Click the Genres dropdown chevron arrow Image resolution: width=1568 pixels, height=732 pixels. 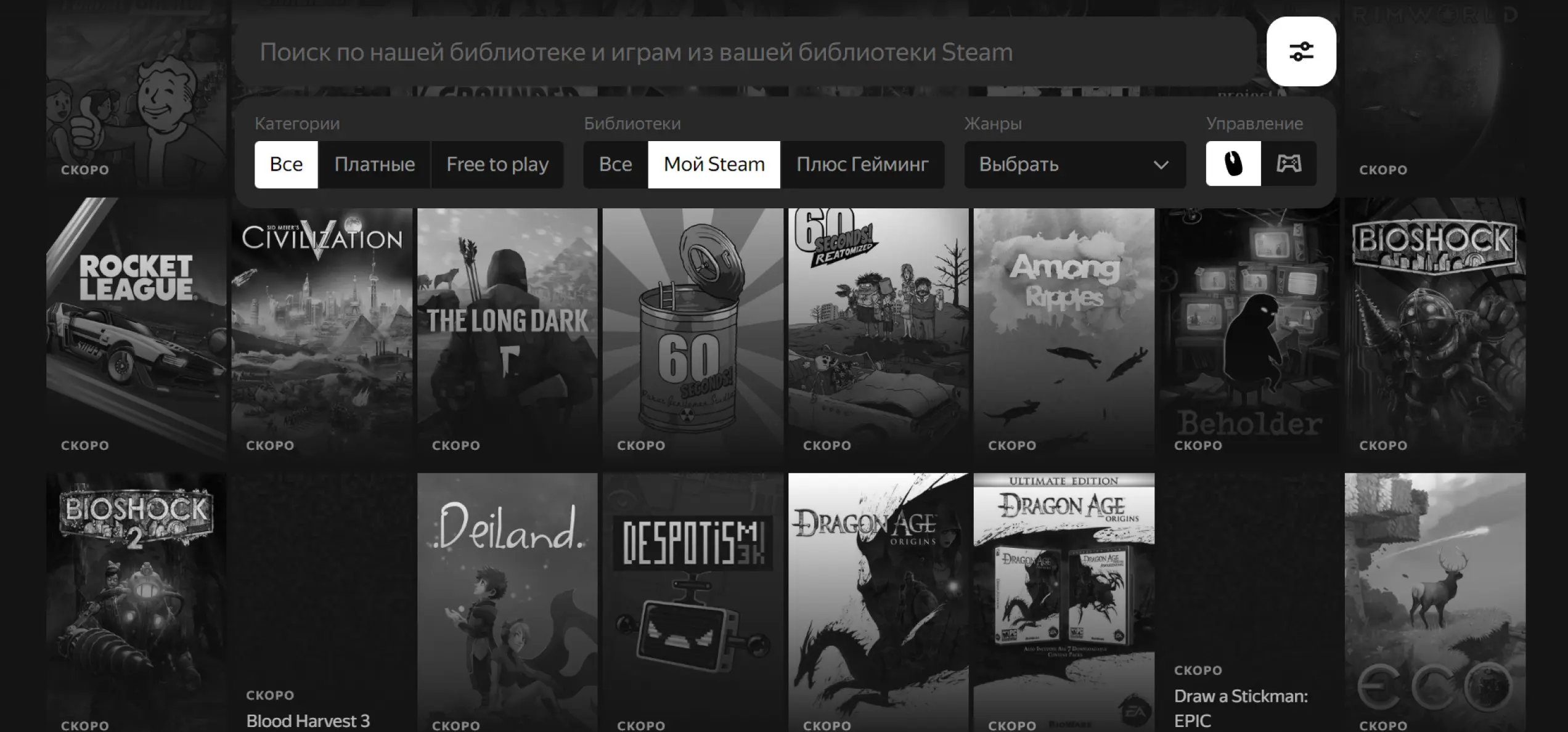tap(1161, 165)
